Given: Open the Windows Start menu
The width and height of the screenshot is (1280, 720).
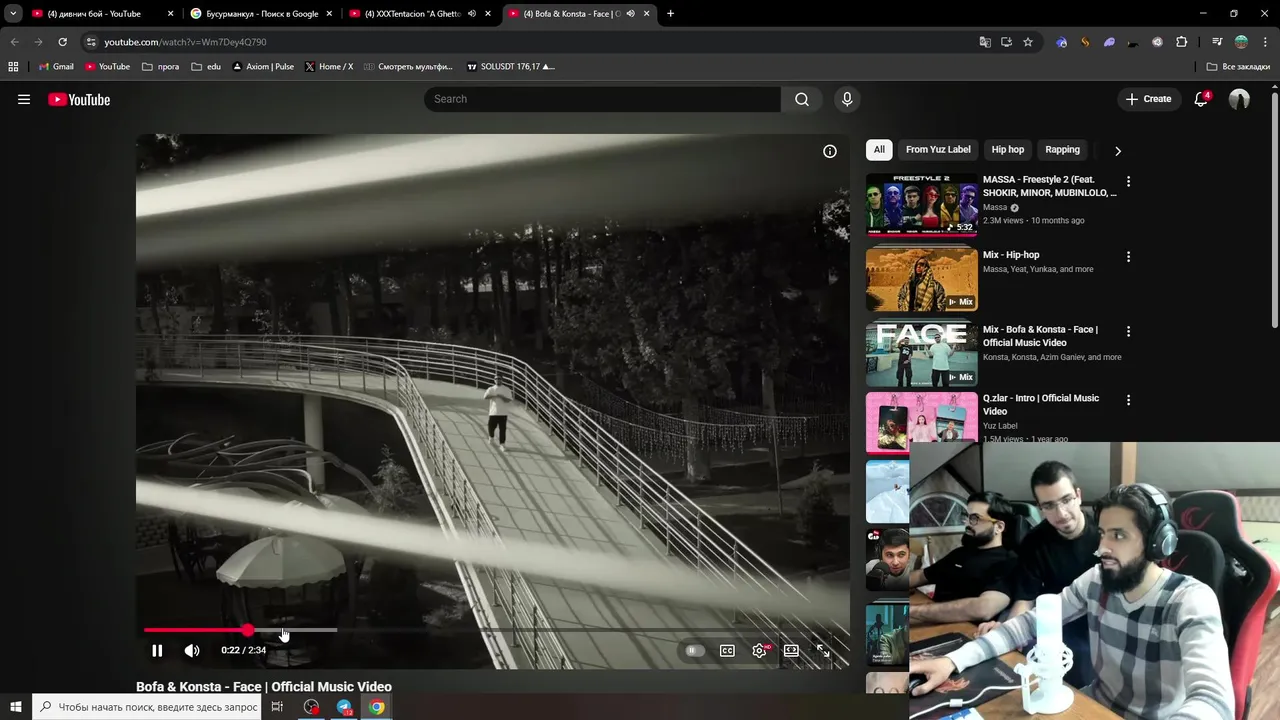Looking at the screenshot, I should 15,707.
